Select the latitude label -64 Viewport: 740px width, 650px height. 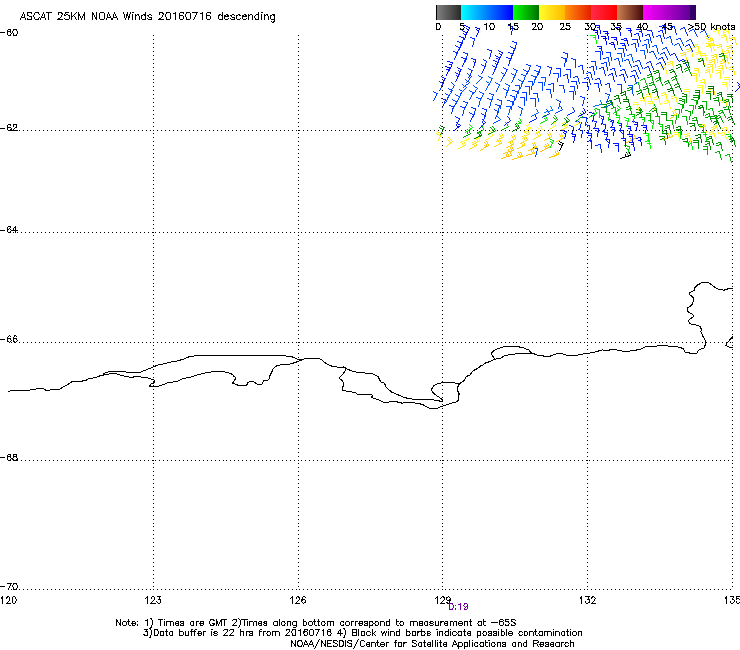pos(9,230)
